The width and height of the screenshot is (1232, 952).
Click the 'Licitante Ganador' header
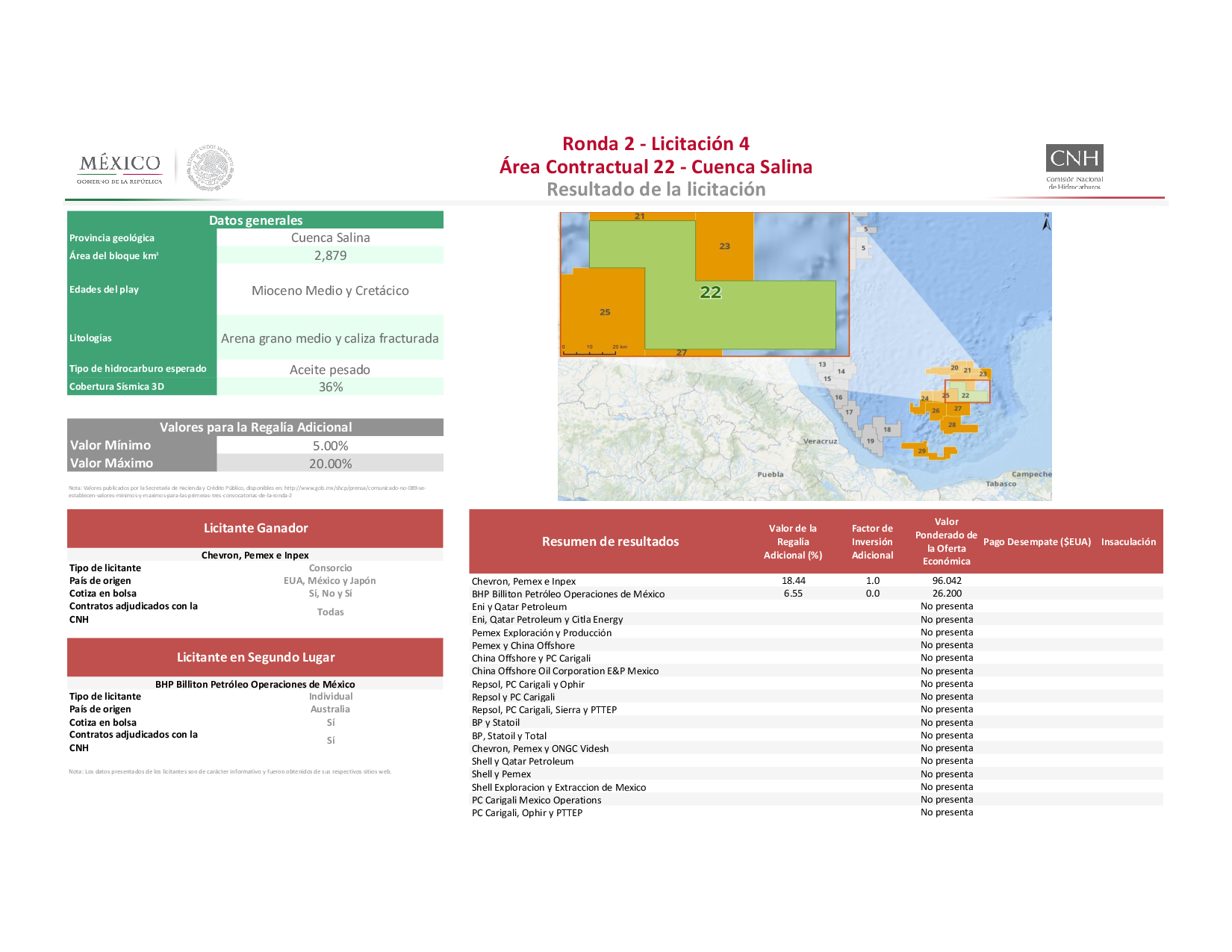(x=255, y=528)
